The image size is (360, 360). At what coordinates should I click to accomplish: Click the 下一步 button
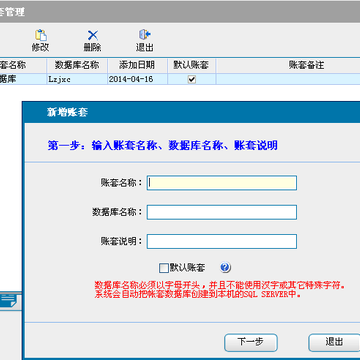click(x=251, y=342)
